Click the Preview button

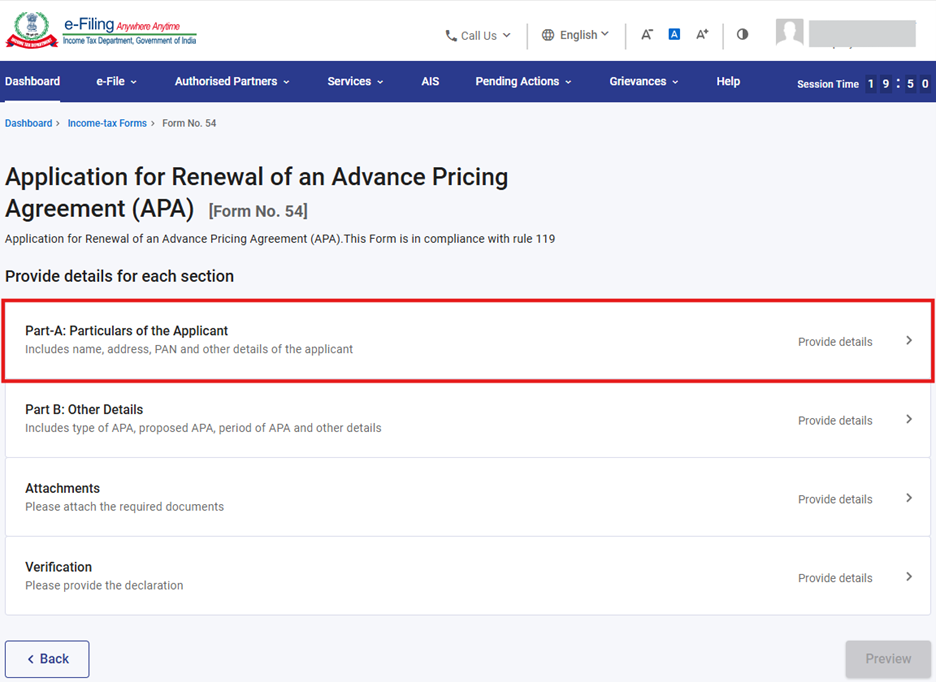(x=888, y=659)
